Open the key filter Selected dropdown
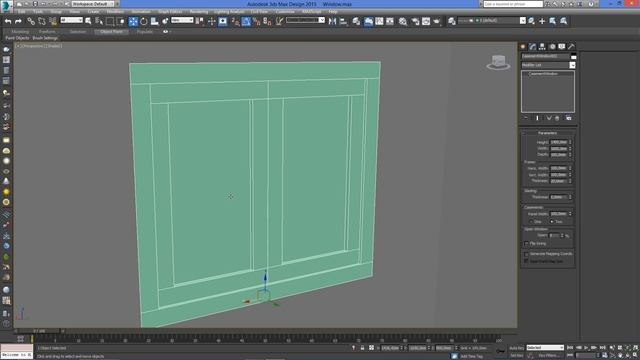Image resolution: width=640 pixels, height=360 pixels. click(x=545, y=348)
